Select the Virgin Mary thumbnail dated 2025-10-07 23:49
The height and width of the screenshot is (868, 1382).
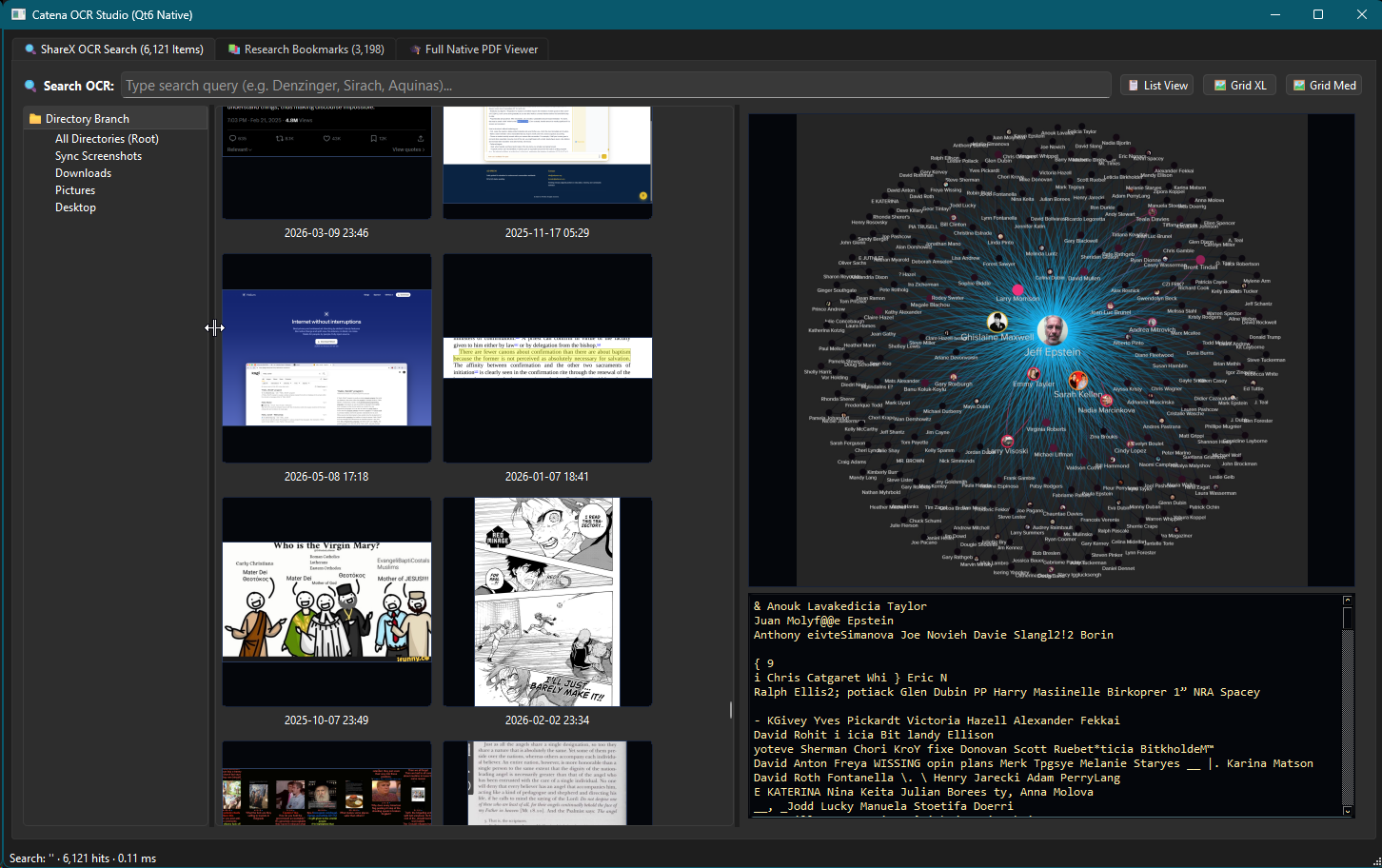click(x=326, y=602)
